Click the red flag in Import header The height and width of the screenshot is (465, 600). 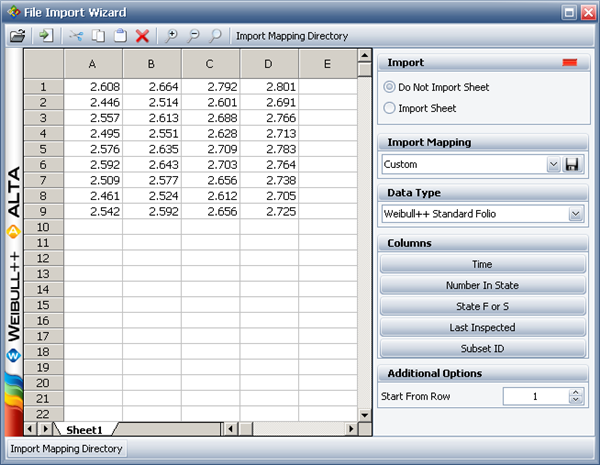pos(570,63)
